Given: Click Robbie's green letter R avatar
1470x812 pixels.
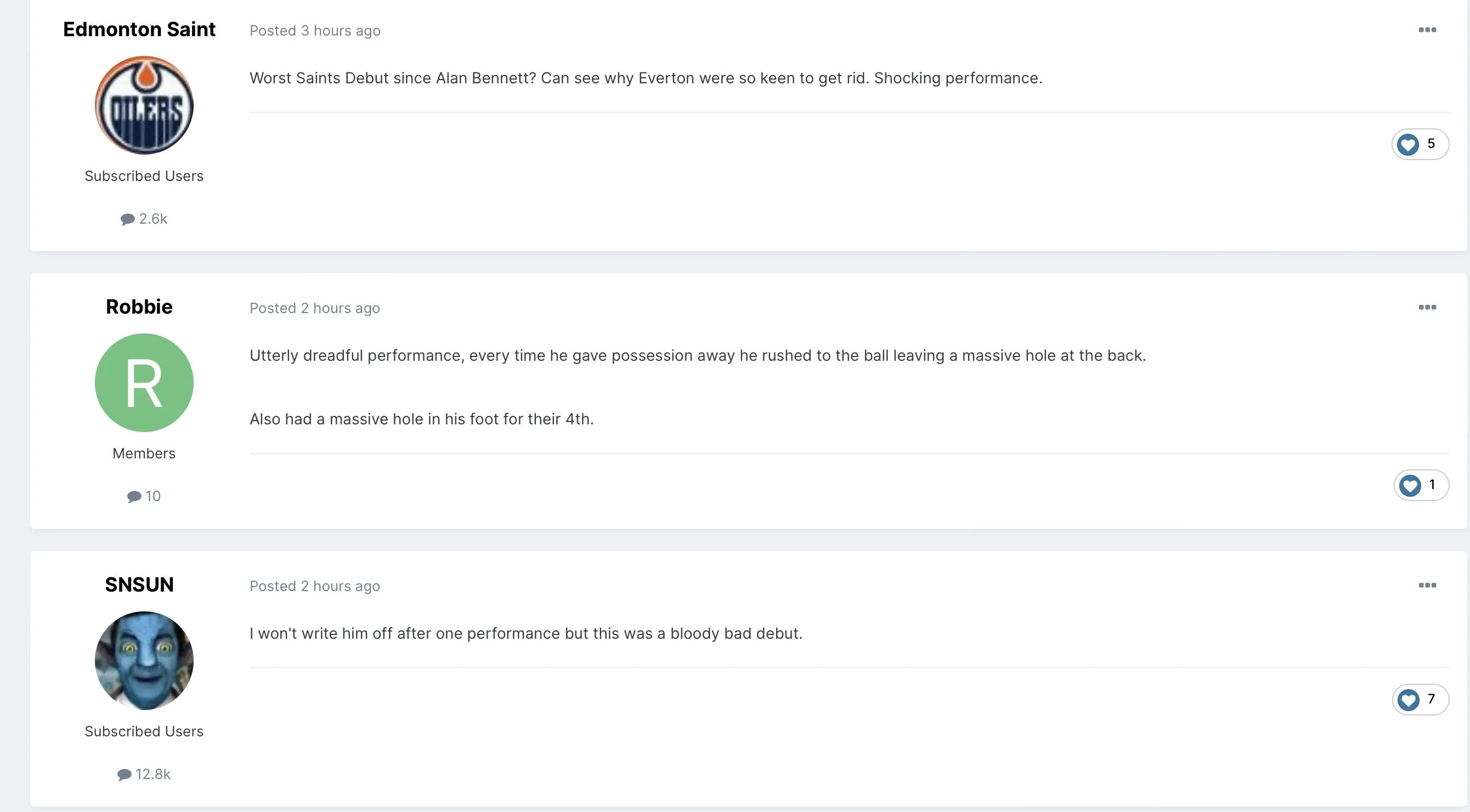Looking at the screenshot, I should [144, 383].
